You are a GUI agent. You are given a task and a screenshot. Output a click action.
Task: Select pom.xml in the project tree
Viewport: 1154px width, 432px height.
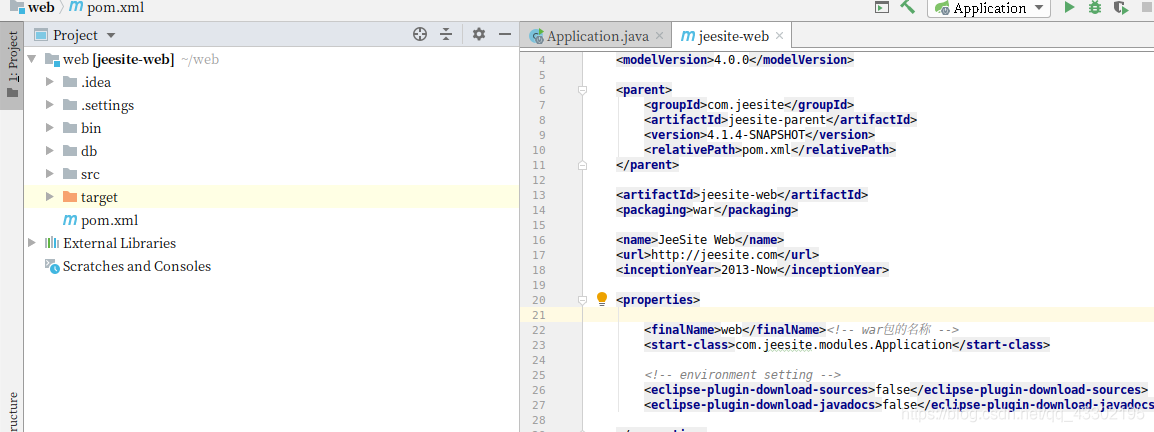pos(109,220)
